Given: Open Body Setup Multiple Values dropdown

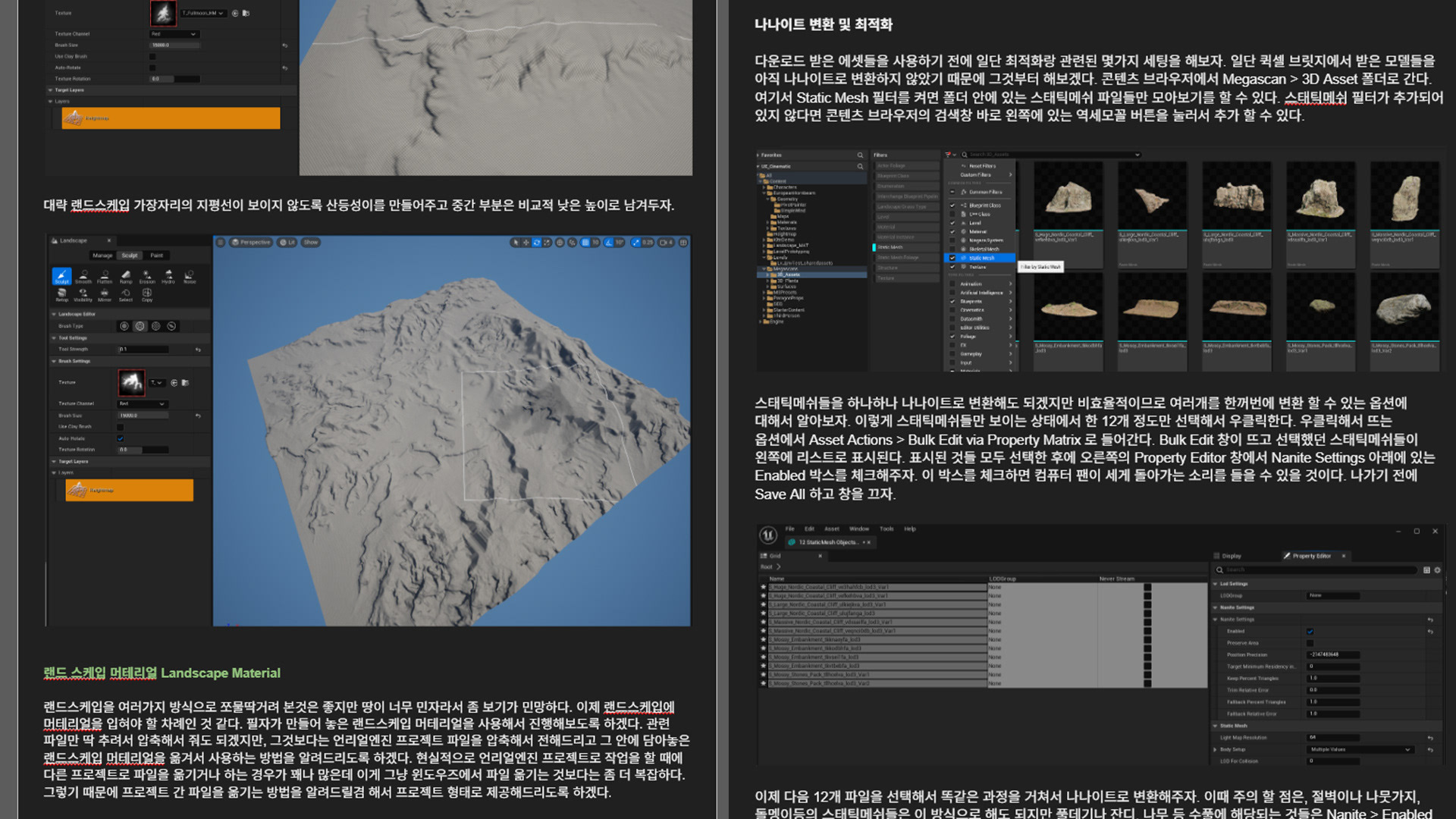Looking at the screenshot, I should pos(1360,749).
